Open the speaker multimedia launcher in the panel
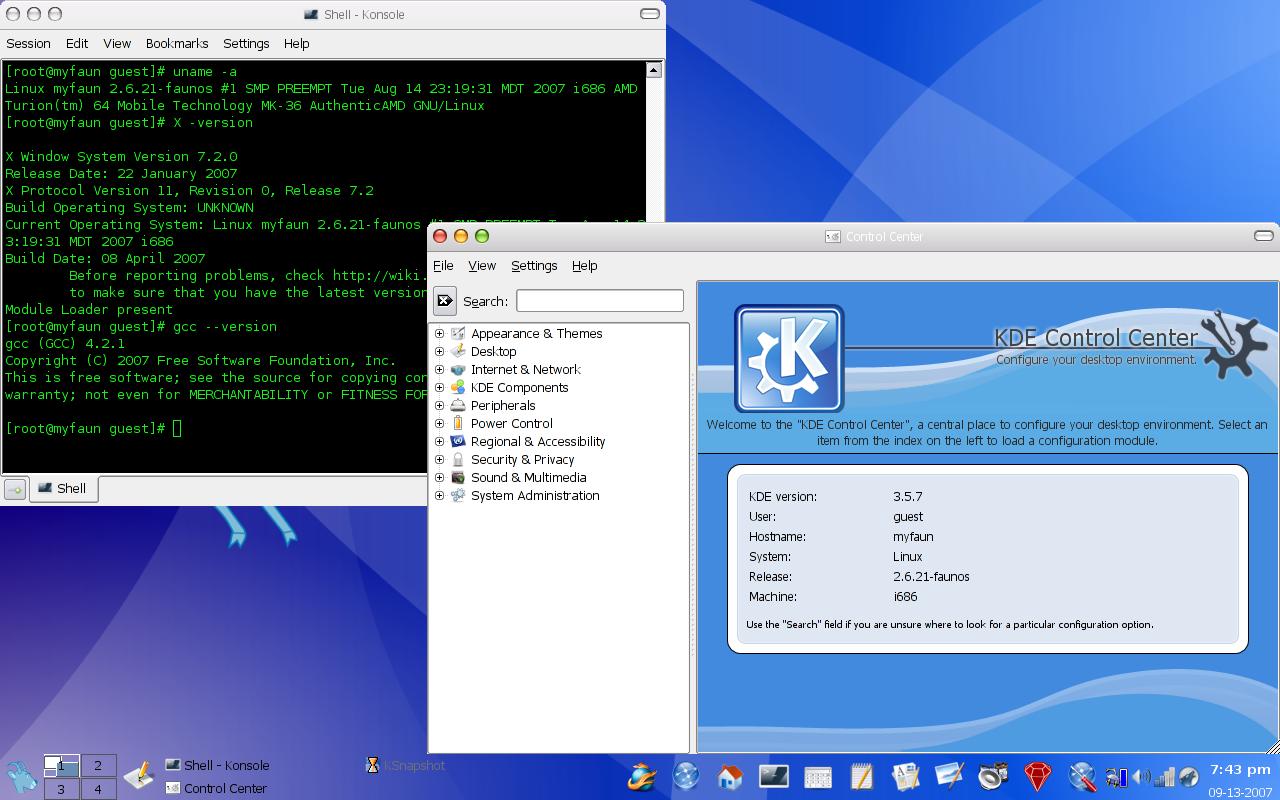 pos(993,776)
